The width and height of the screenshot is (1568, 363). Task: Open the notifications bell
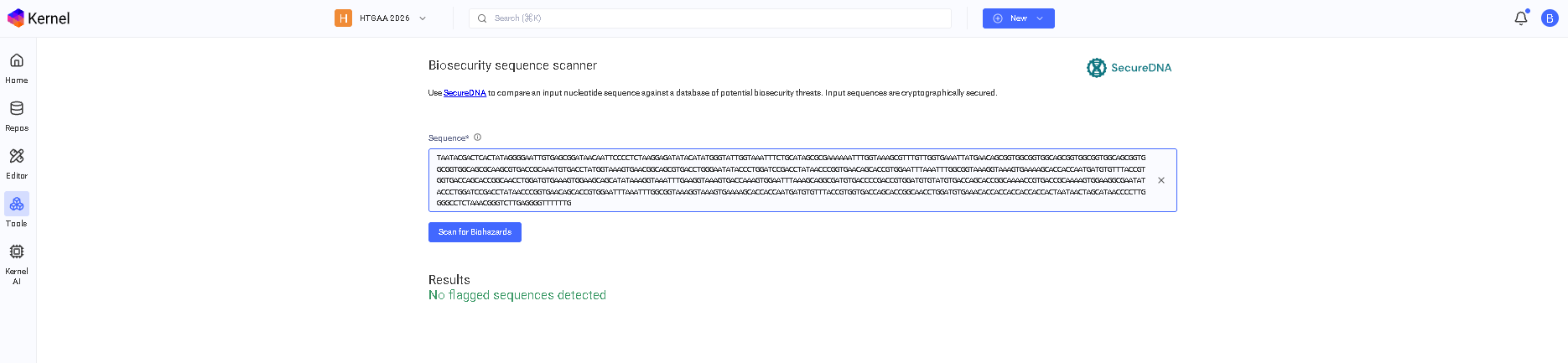click(1521, 18)
